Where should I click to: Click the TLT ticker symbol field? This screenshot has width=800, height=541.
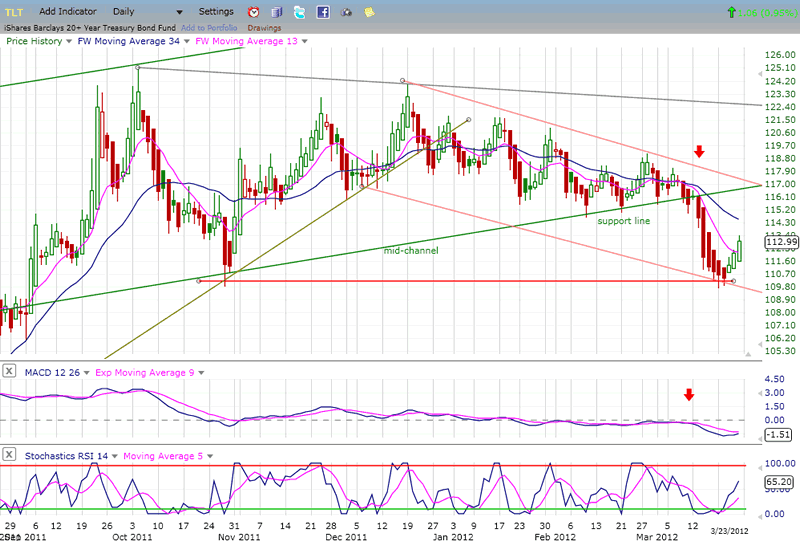(14, 11)
